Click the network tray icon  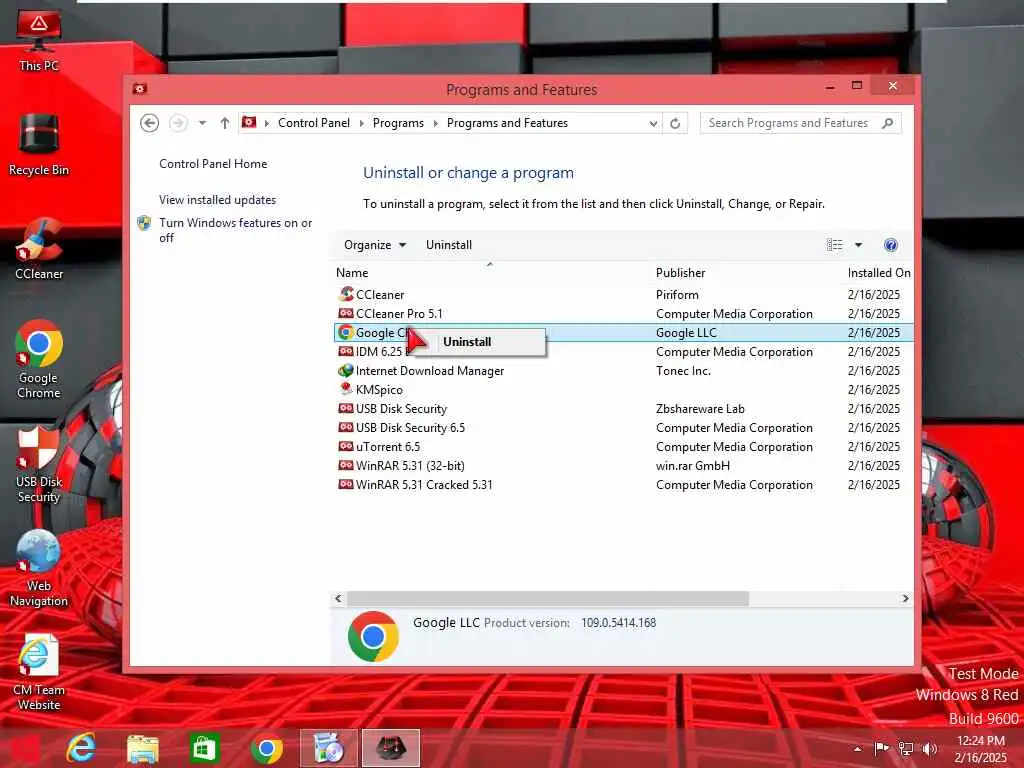tap(906, 748)
